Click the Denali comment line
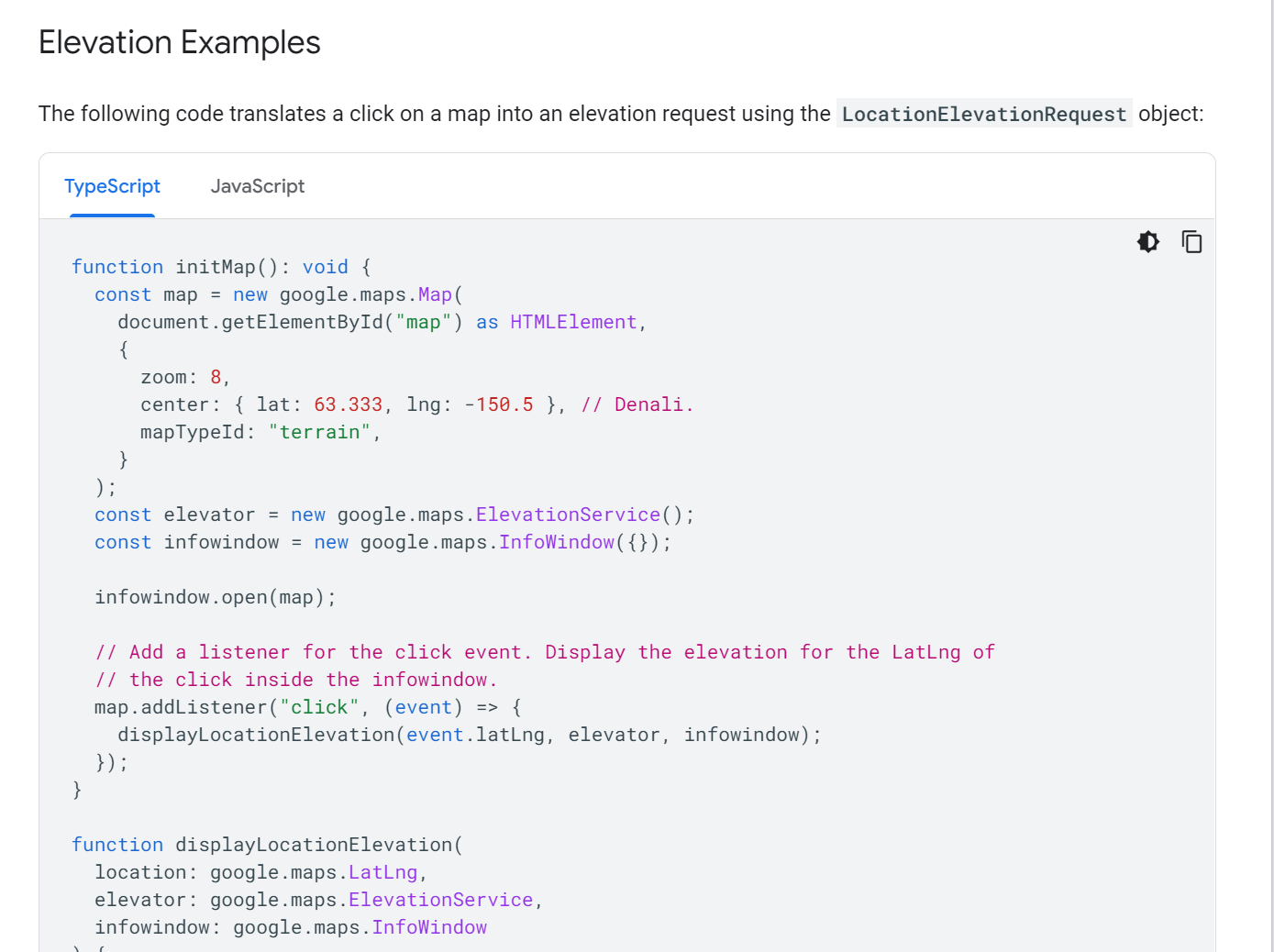Viewport: 1274px width, 952px height. [637, 404]
